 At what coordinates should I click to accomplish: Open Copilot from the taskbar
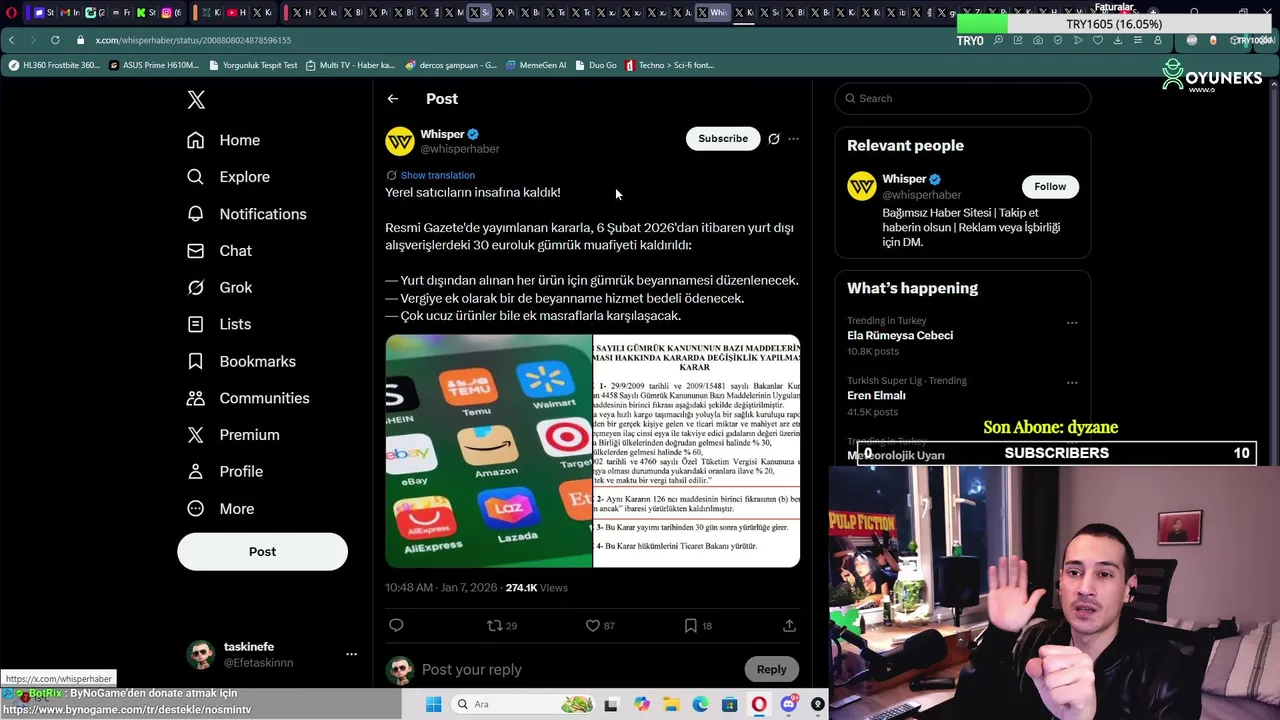tap(641, 704)
